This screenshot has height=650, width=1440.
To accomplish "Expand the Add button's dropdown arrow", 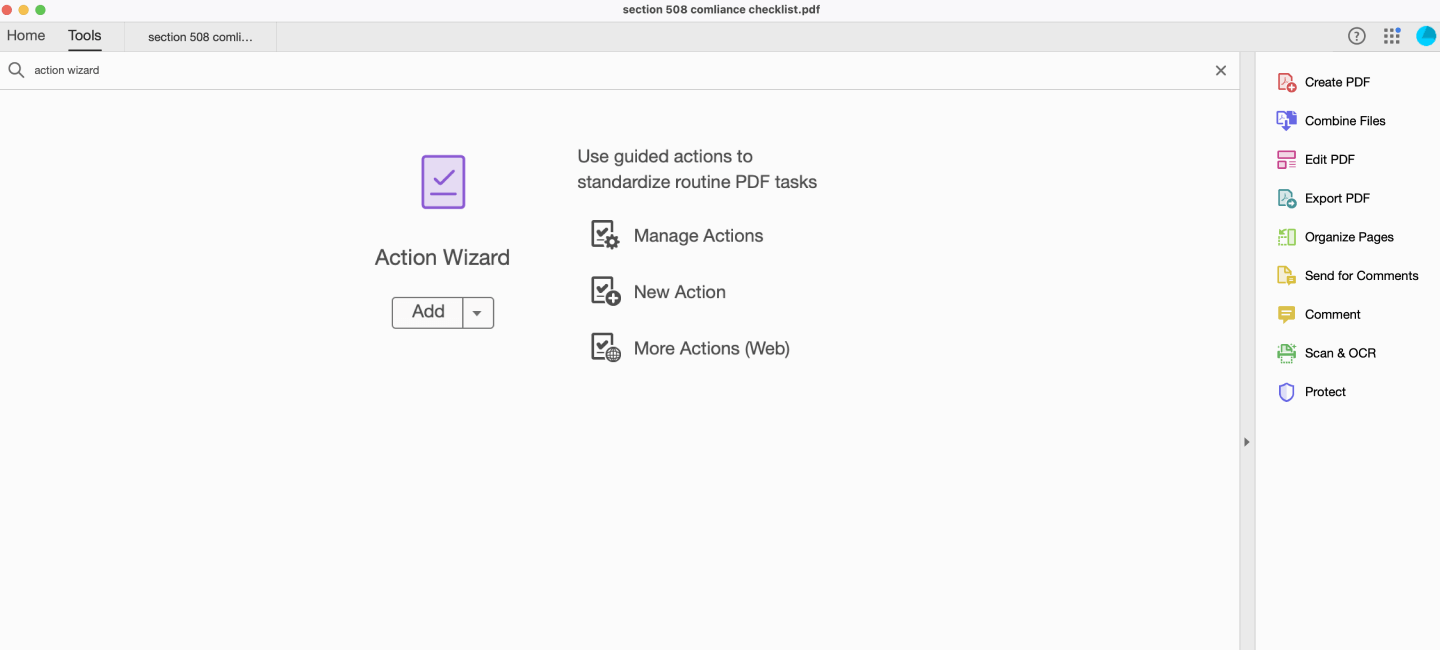I will click(x=477, y=312).
